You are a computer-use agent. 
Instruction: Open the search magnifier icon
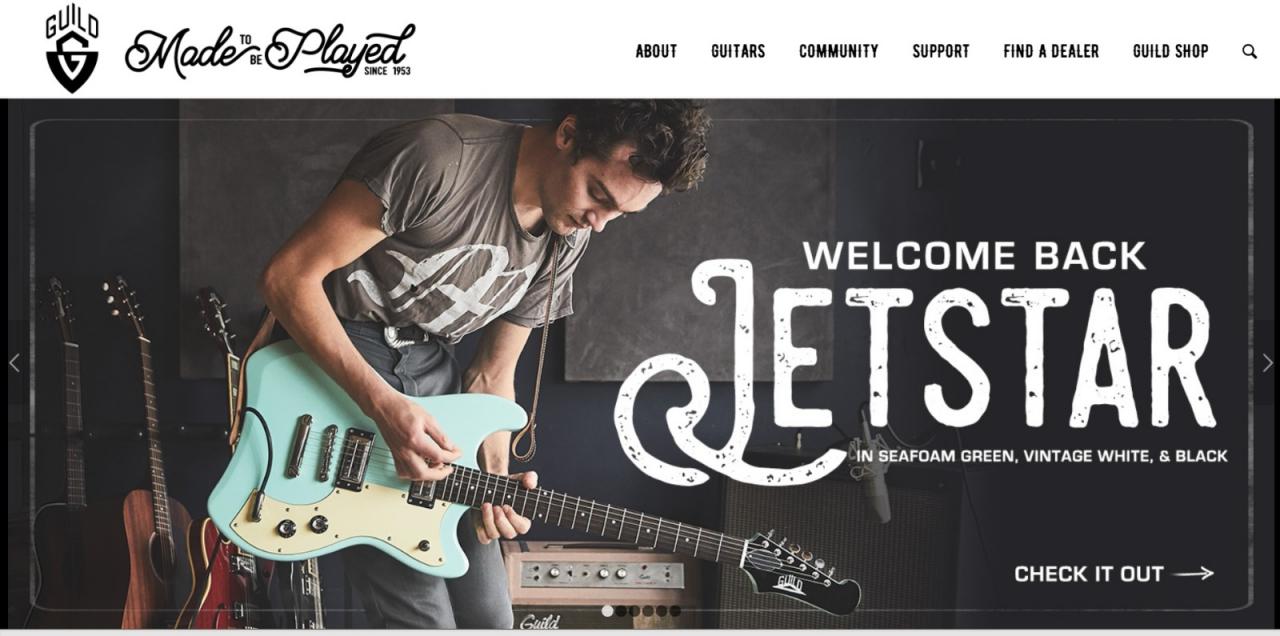1249,51
